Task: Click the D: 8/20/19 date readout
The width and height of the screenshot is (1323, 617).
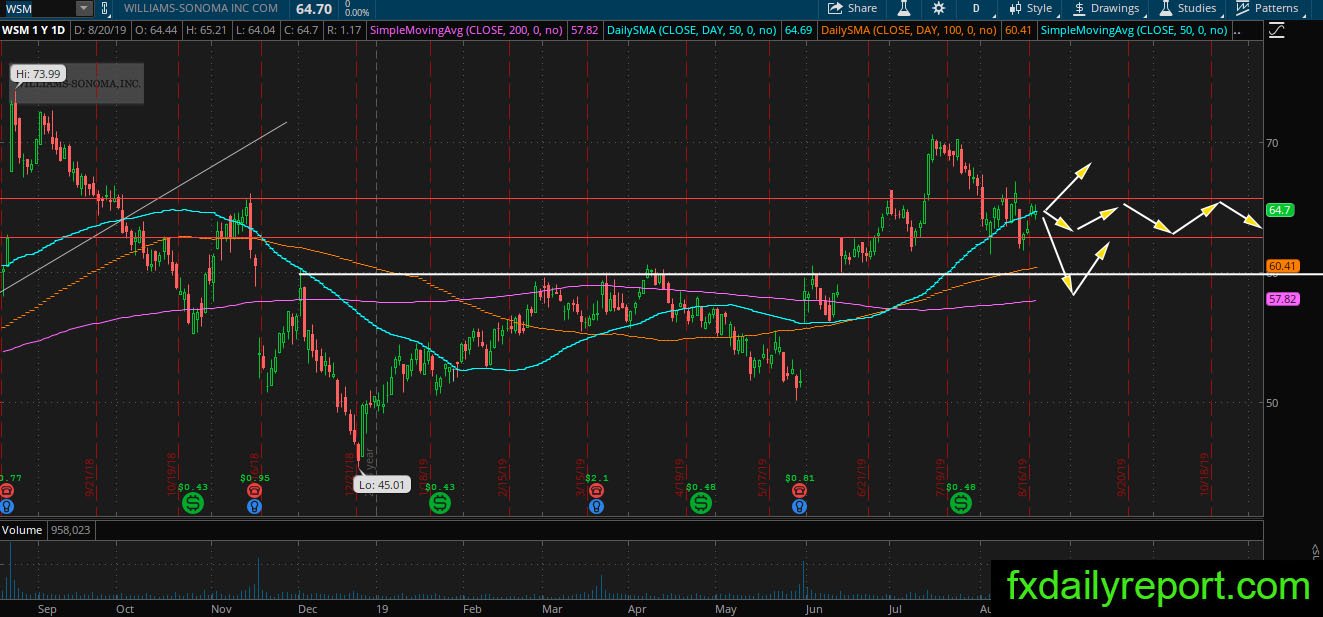Action: coord(101,31)
